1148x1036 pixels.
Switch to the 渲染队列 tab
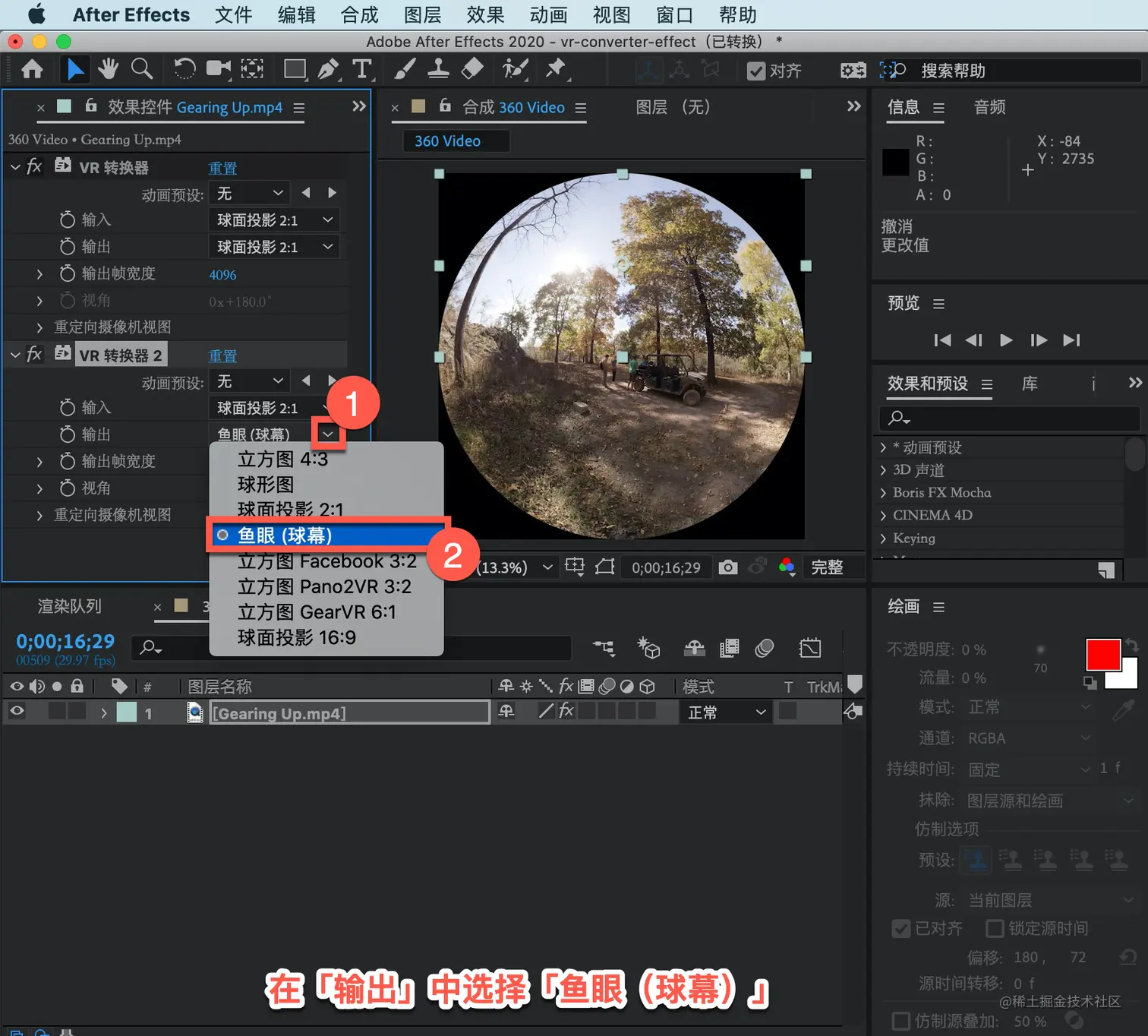69,606
